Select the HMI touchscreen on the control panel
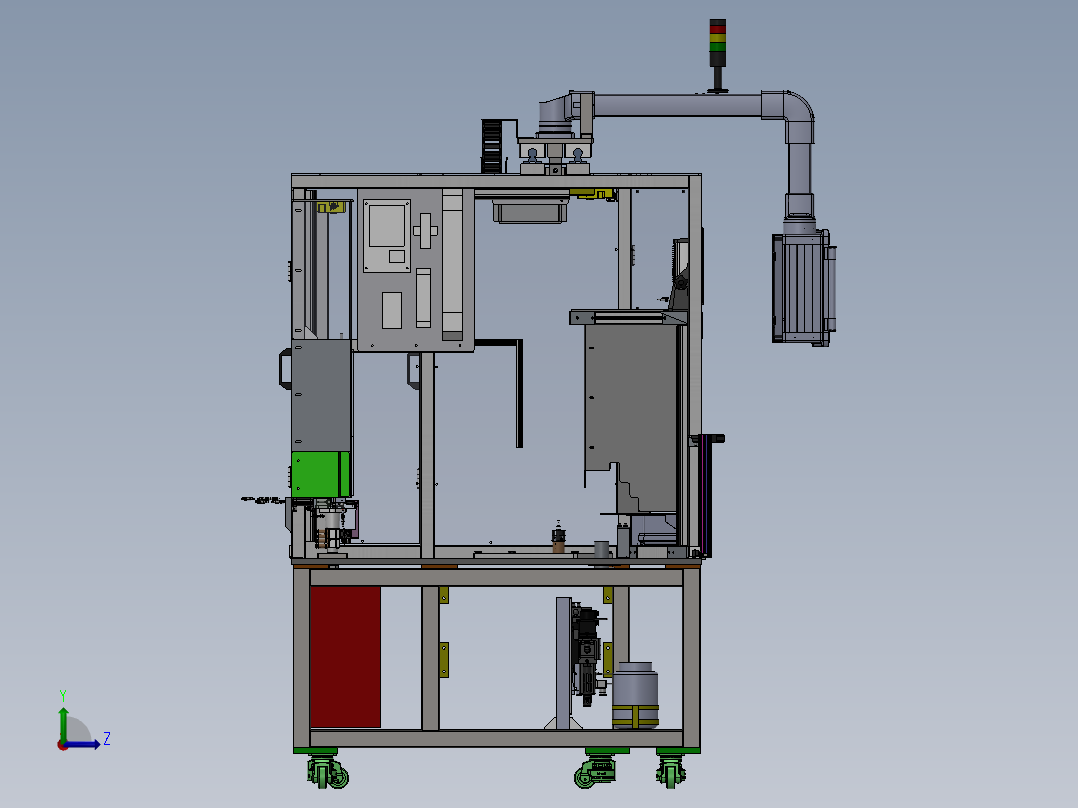1078x808 pixels. (387, 226)
